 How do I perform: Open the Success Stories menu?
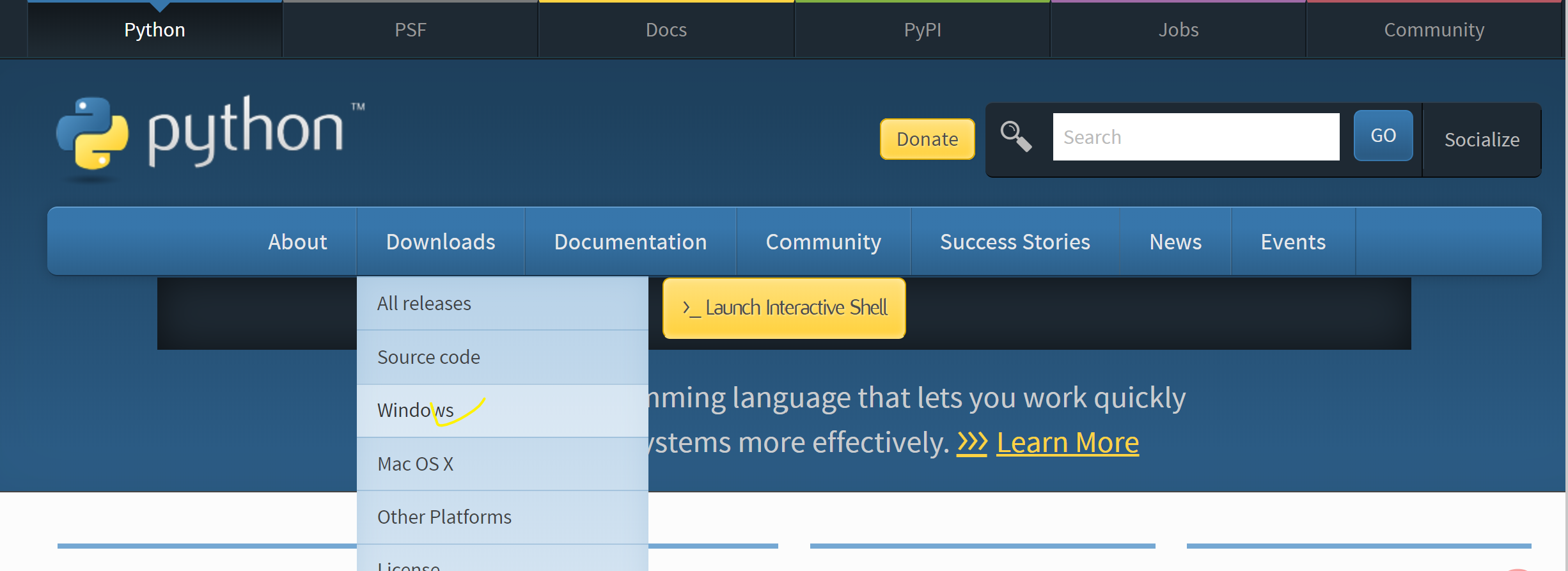pos(1015,242)
